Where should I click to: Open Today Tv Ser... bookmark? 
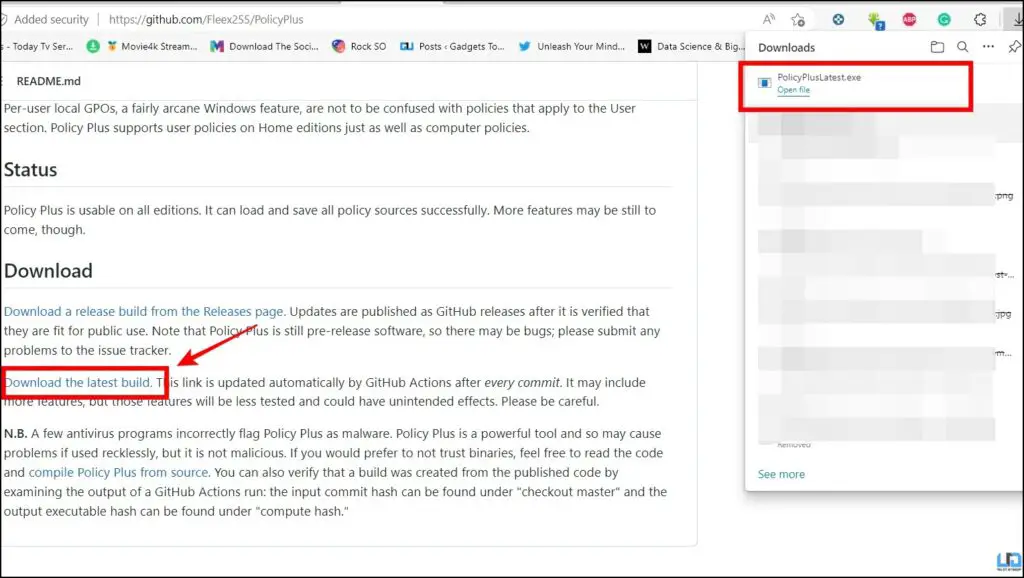39,46
